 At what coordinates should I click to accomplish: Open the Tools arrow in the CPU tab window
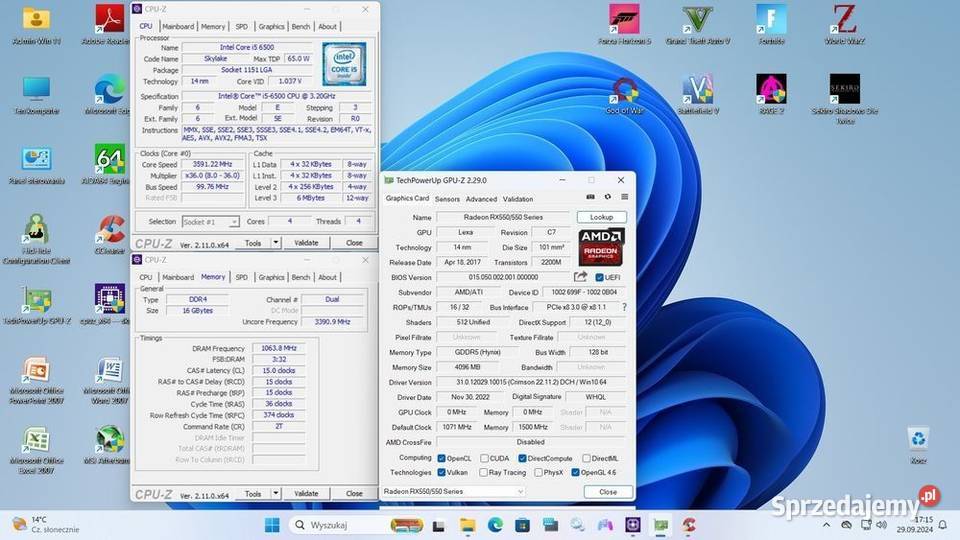(276, 243)
